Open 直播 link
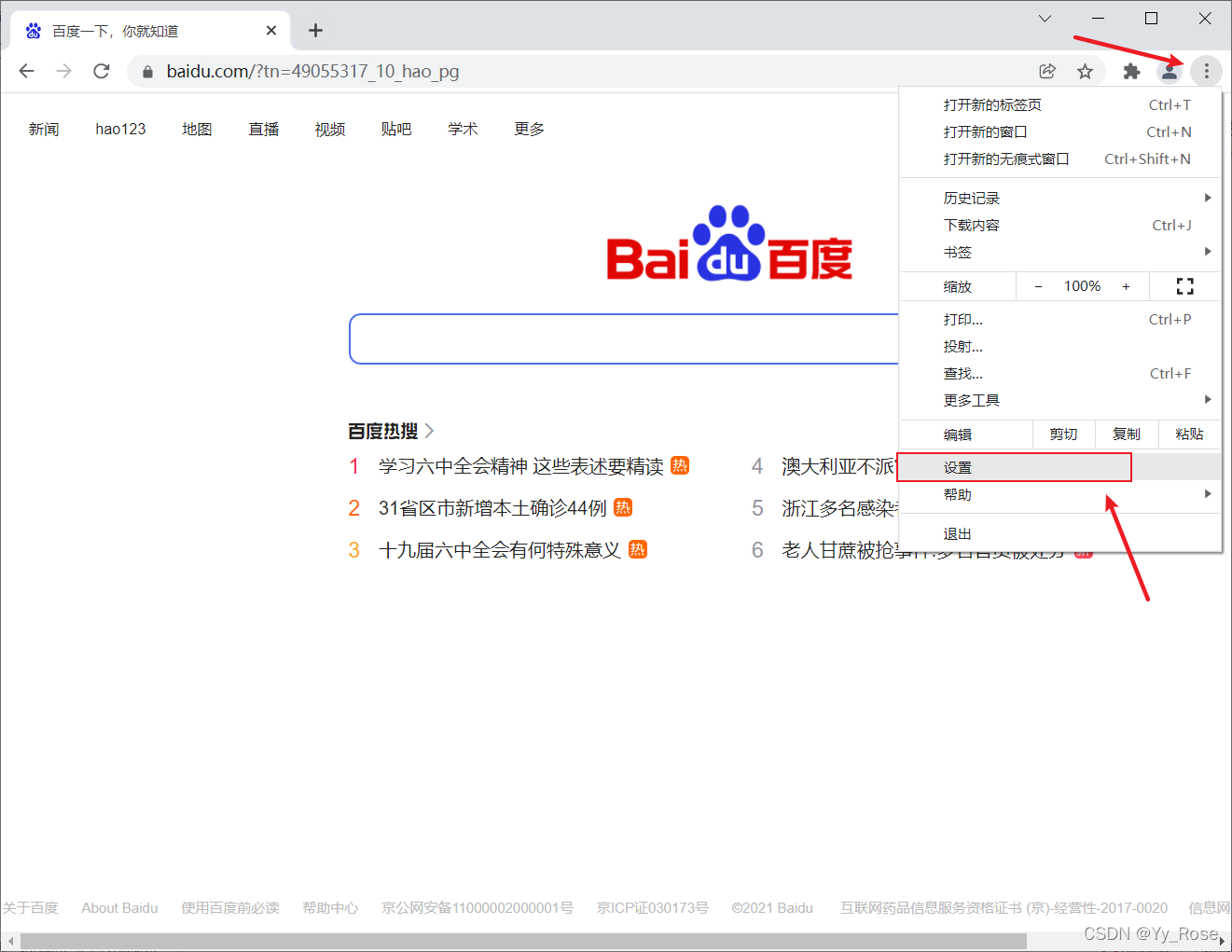 [x=264, y=129]
